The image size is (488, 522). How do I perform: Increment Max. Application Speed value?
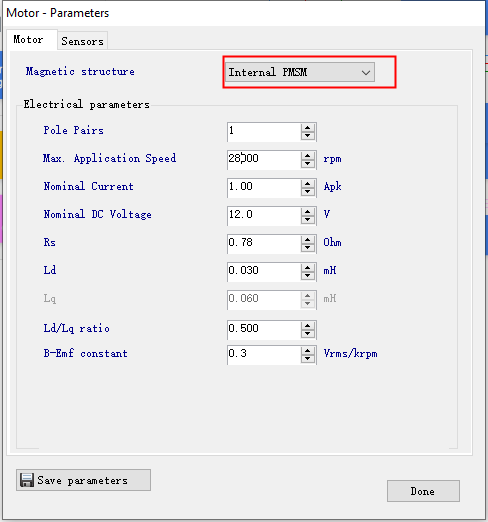[308, 156]
